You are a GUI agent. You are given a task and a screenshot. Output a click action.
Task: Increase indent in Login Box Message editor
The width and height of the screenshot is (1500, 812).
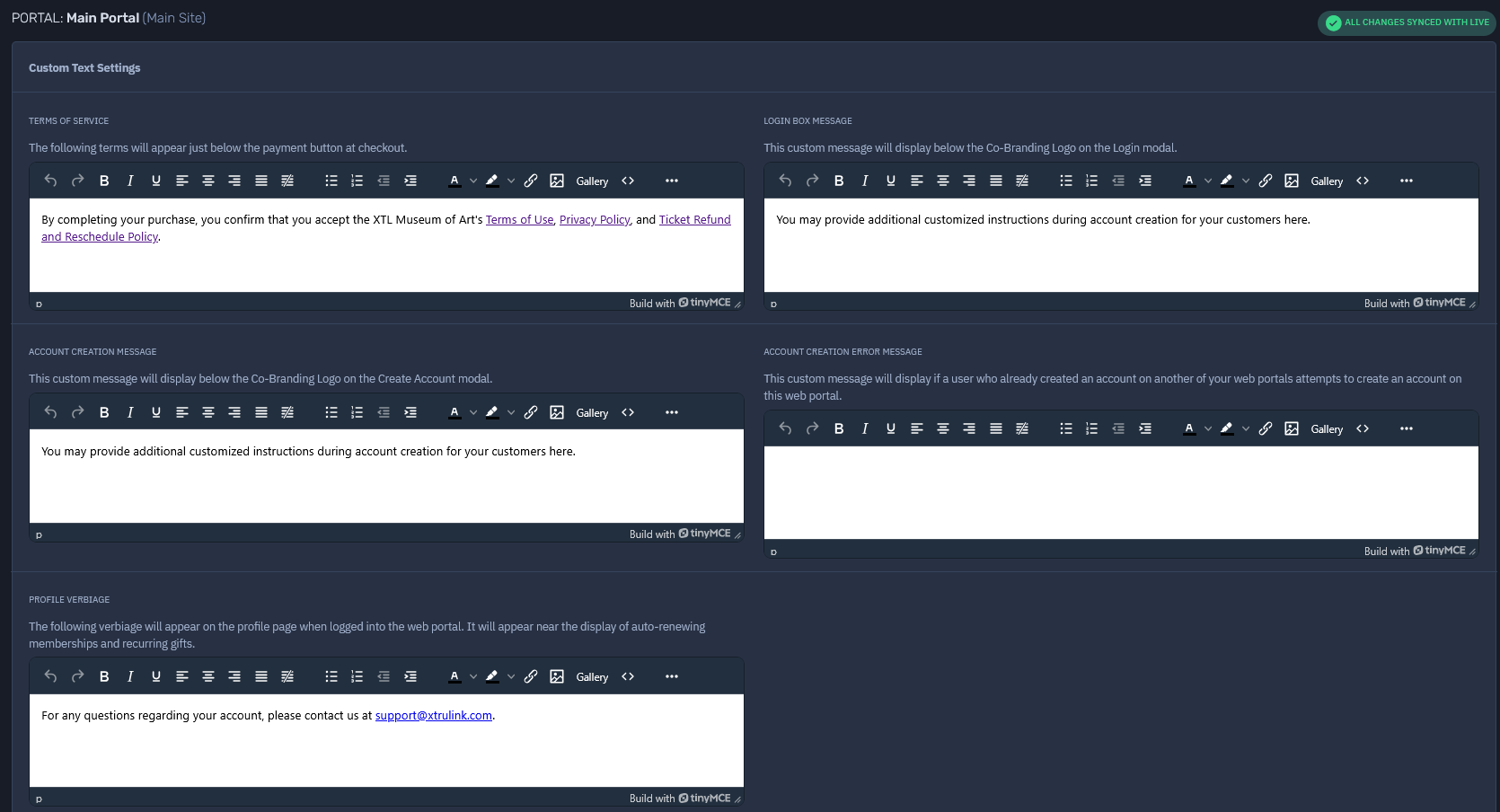[x=1145, y=181]
